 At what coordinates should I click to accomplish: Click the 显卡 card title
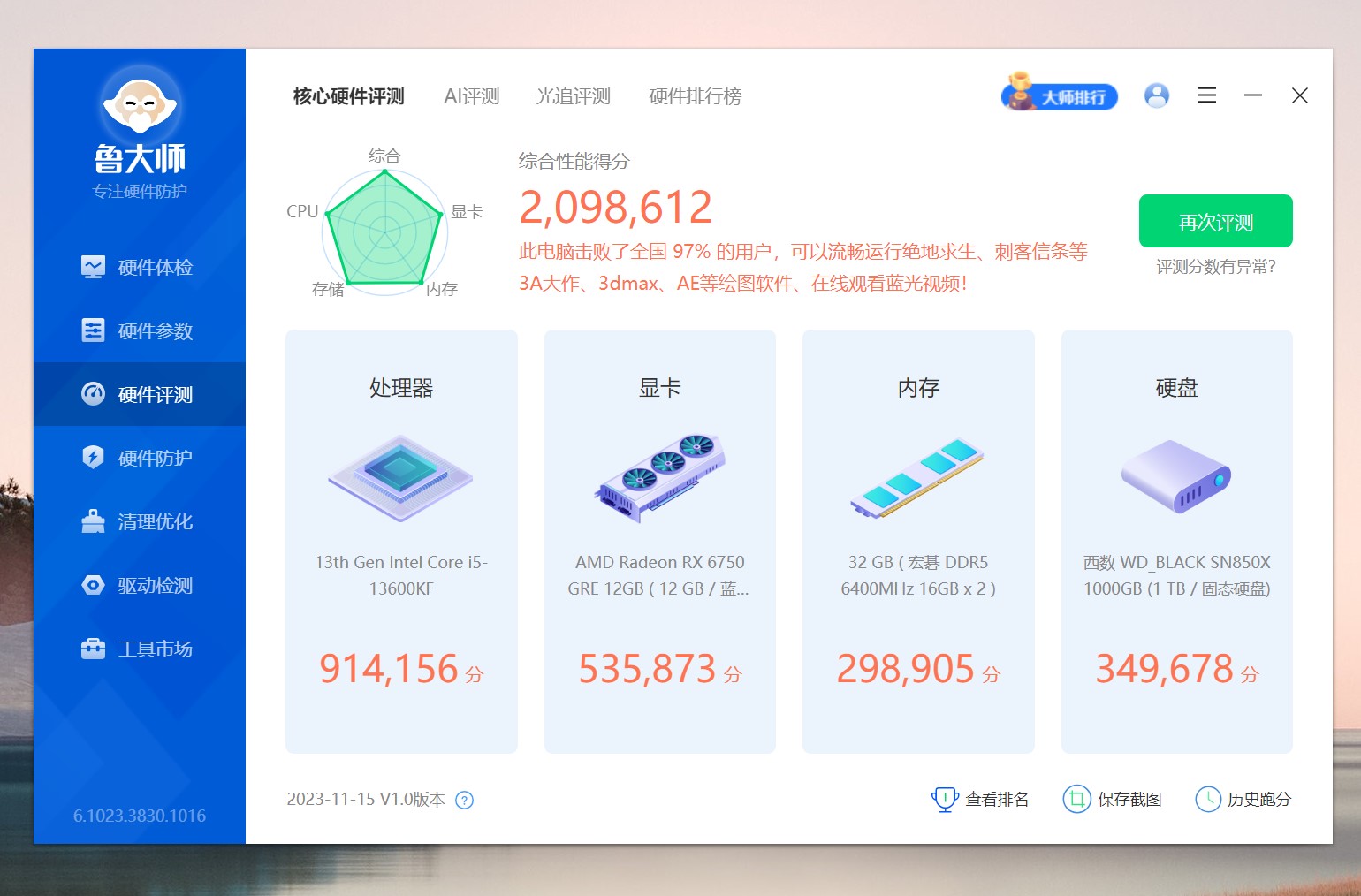(660, 388)
